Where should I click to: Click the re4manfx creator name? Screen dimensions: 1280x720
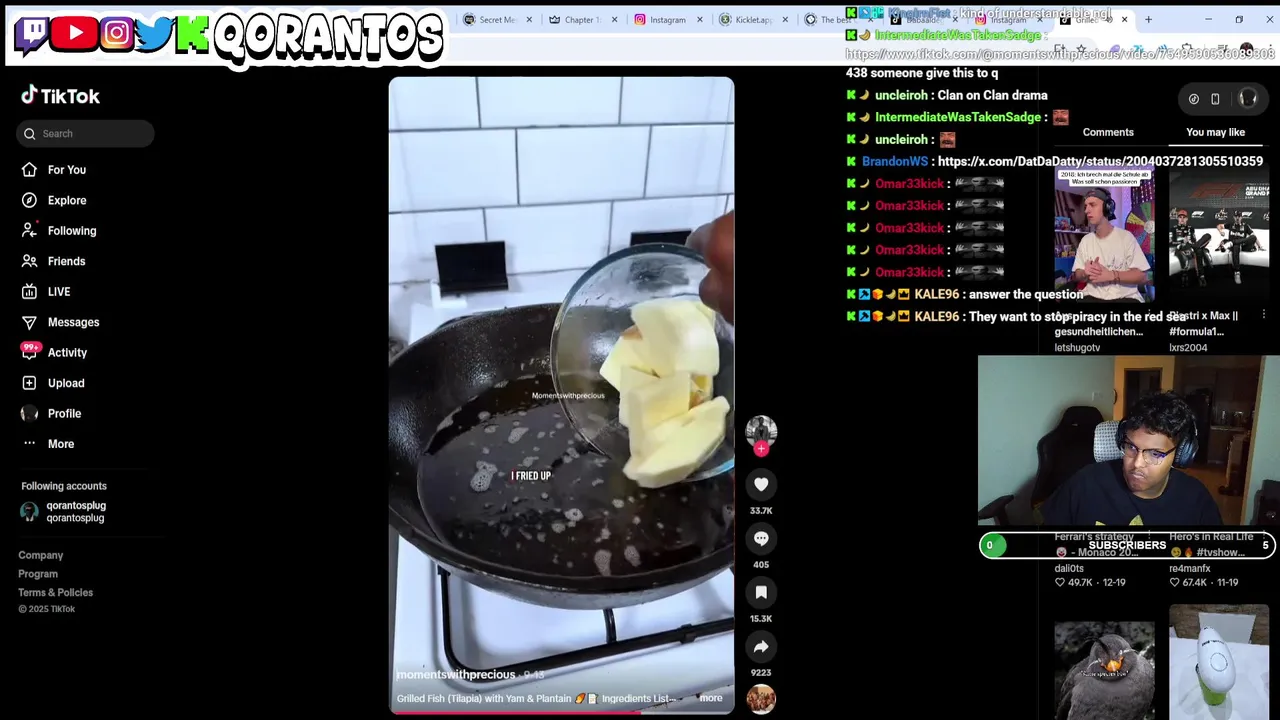pyautogui.click(x=1189, y=568)
